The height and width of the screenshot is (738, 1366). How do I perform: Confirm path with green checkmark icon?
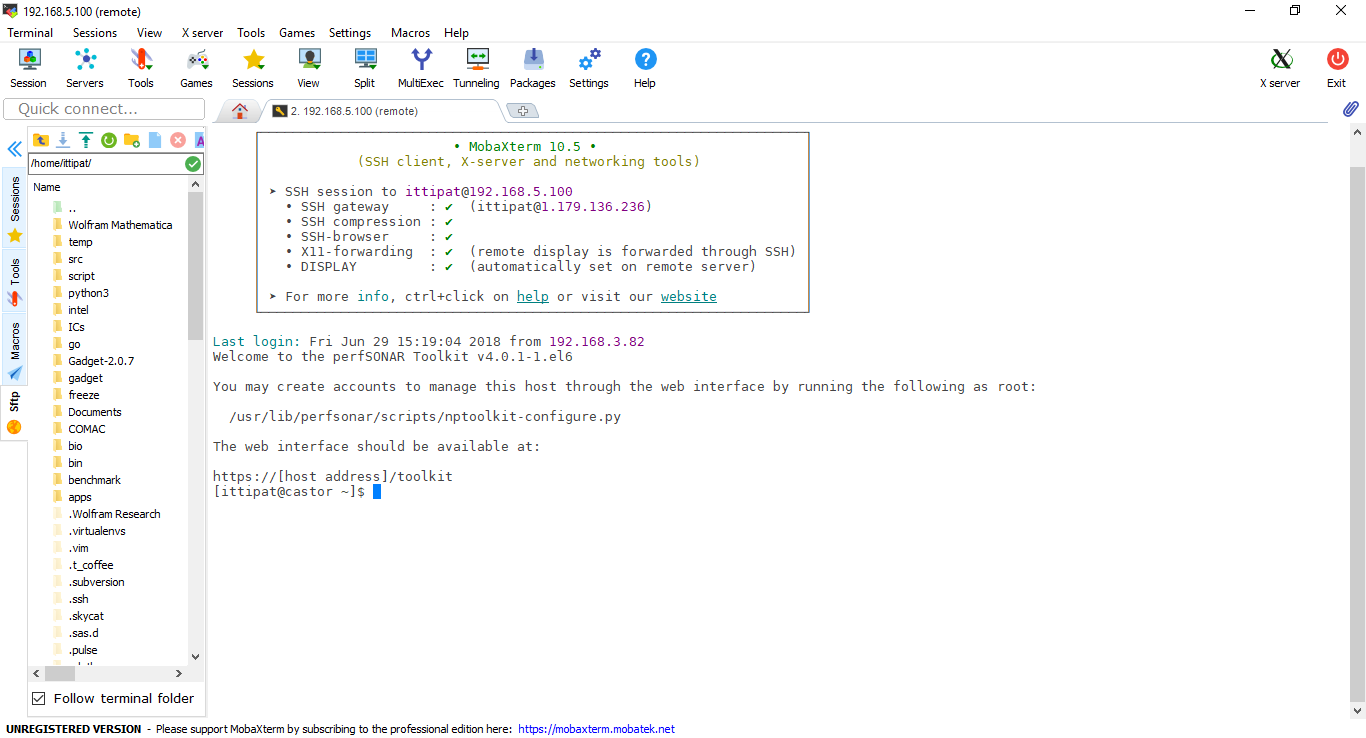tap(193, 164)
